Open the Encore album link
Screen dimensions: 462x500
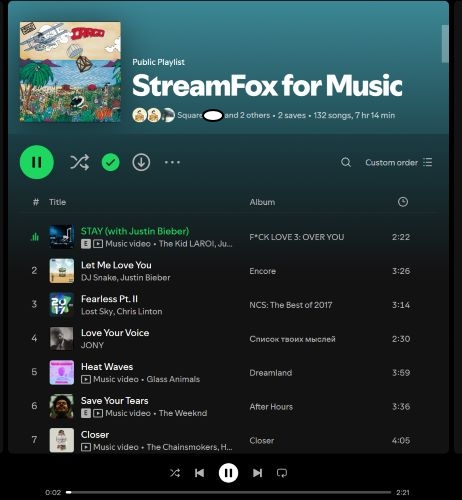click(x=263, y=271)
